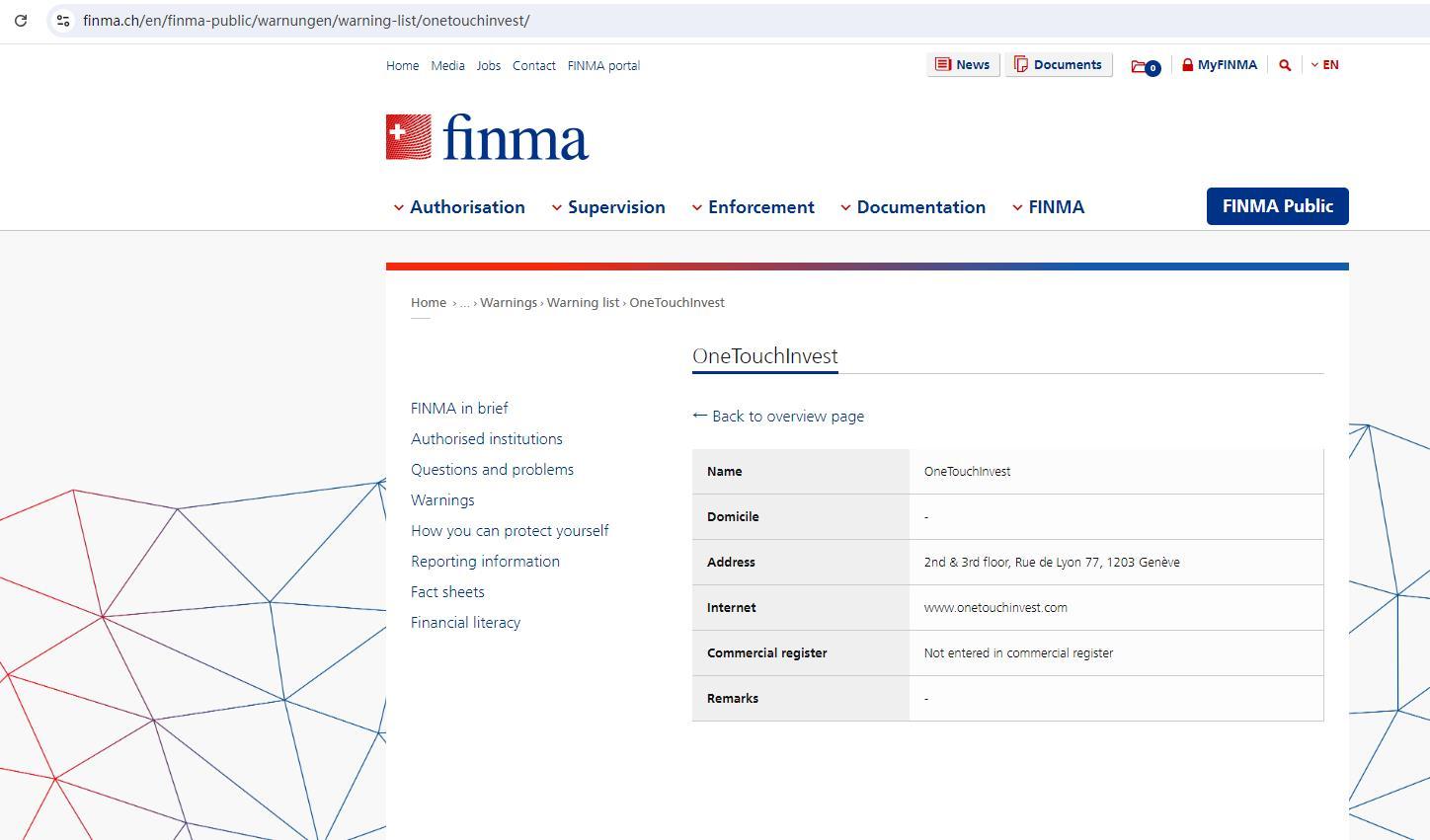Click the News button in header
The image size is (1430, 840).
[963, 65]
